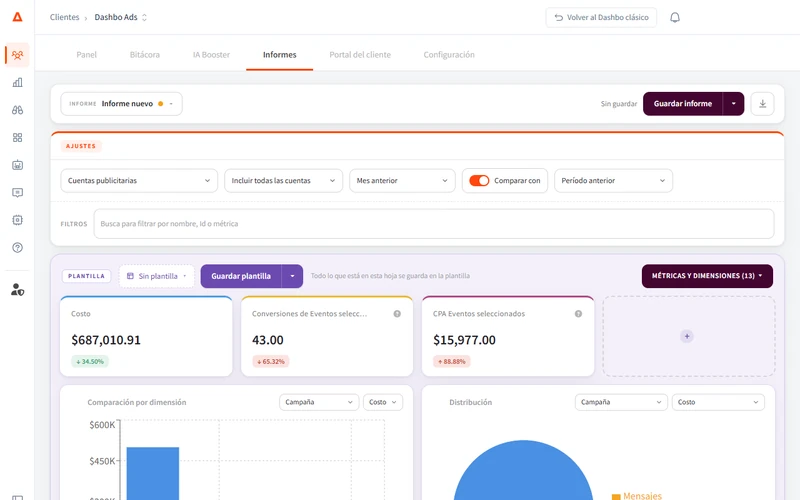Open the Mes anterior date dropdown
Viewport: 800px width, 500px height.
tap(402, 181)
